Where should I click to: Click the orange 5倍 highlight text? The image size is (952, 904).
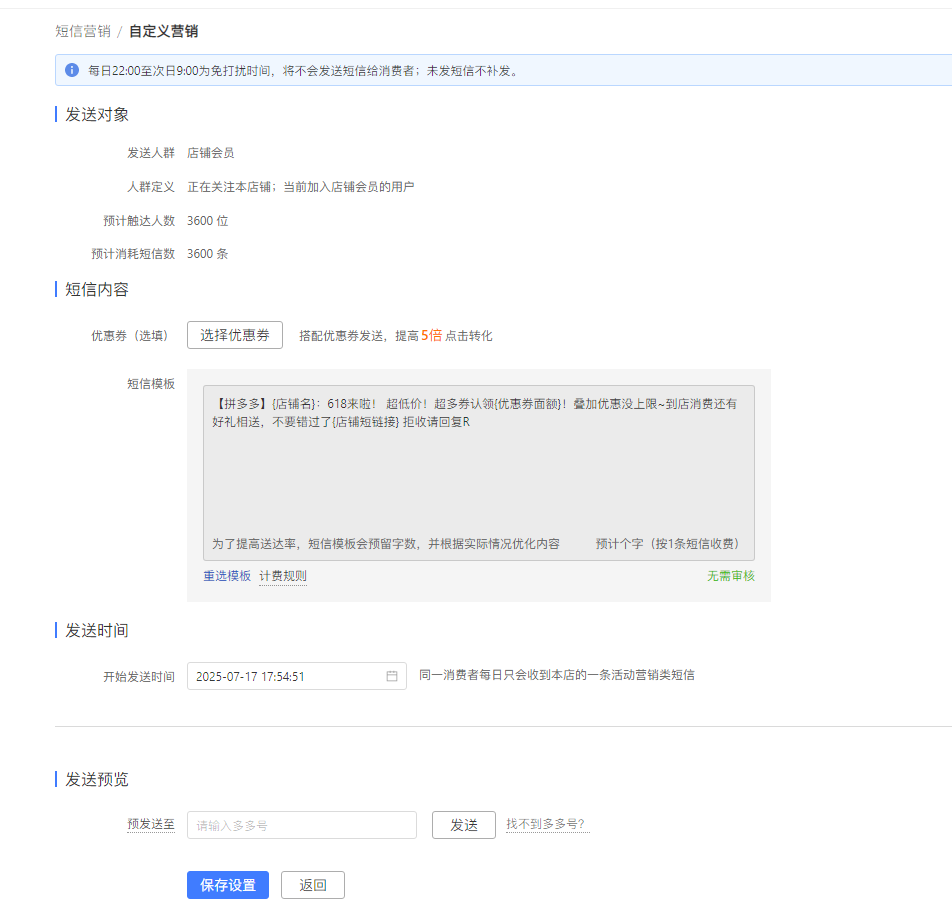[431, 335]
